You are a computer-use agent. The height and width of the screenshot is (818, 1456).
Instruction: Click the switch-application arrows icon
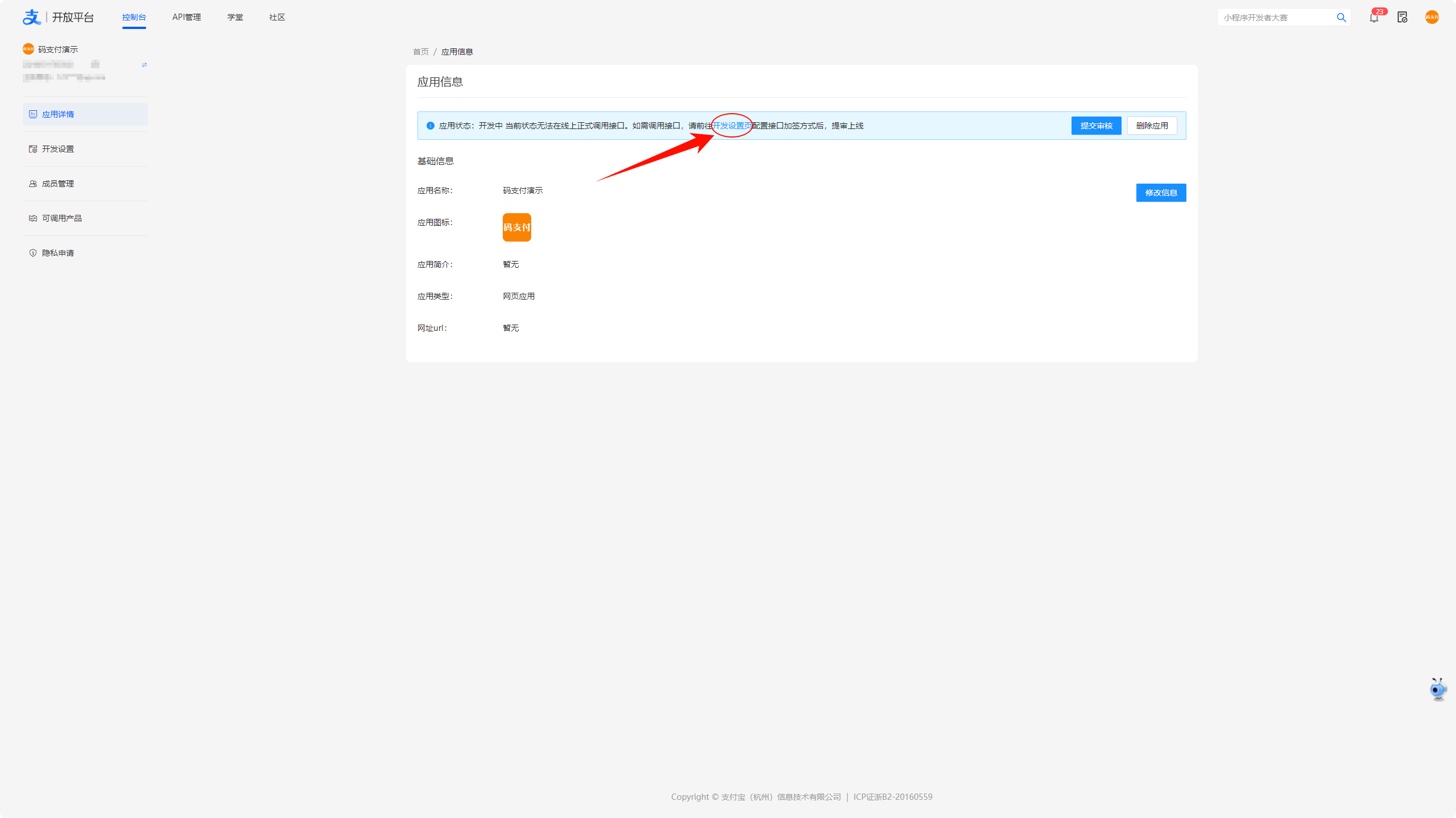pyautogui.click(x=144, y=65)
